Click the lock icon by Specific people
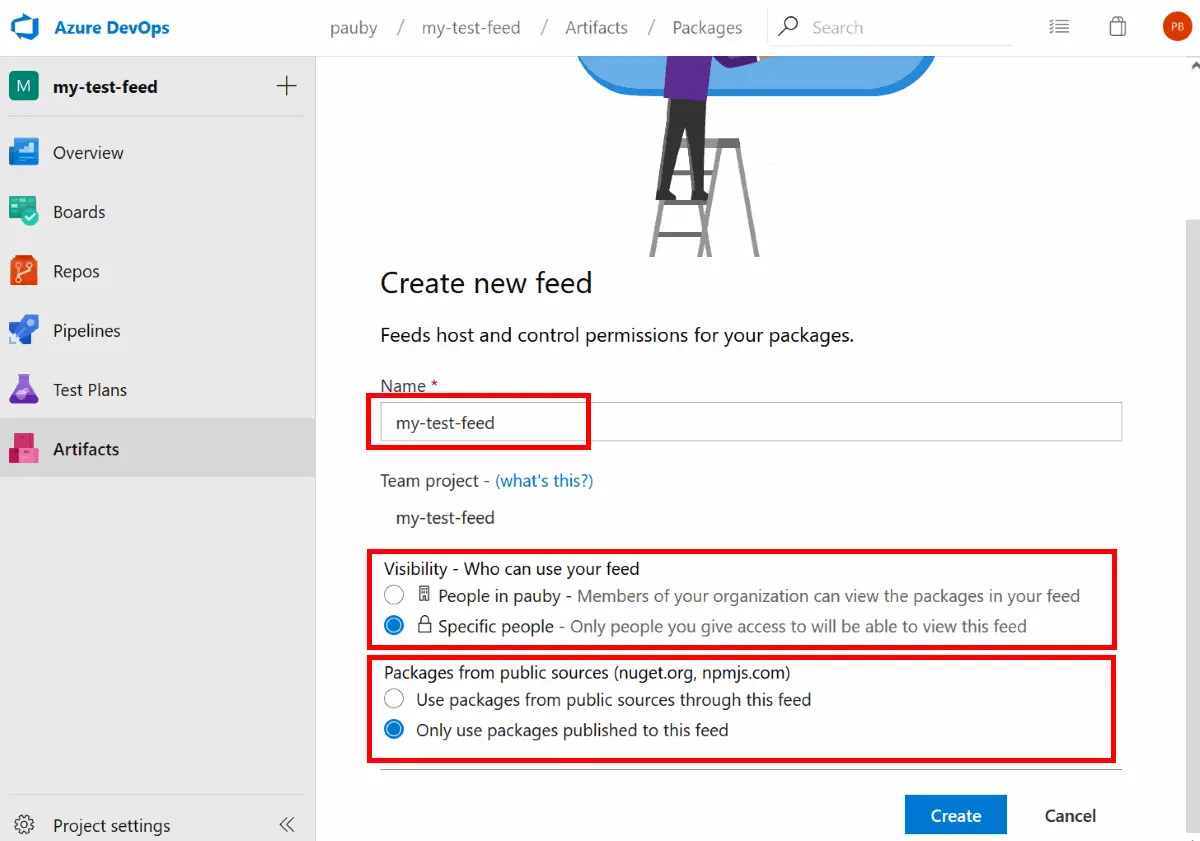Viewport: 1200px width, 841px height. tap(424, 625)
